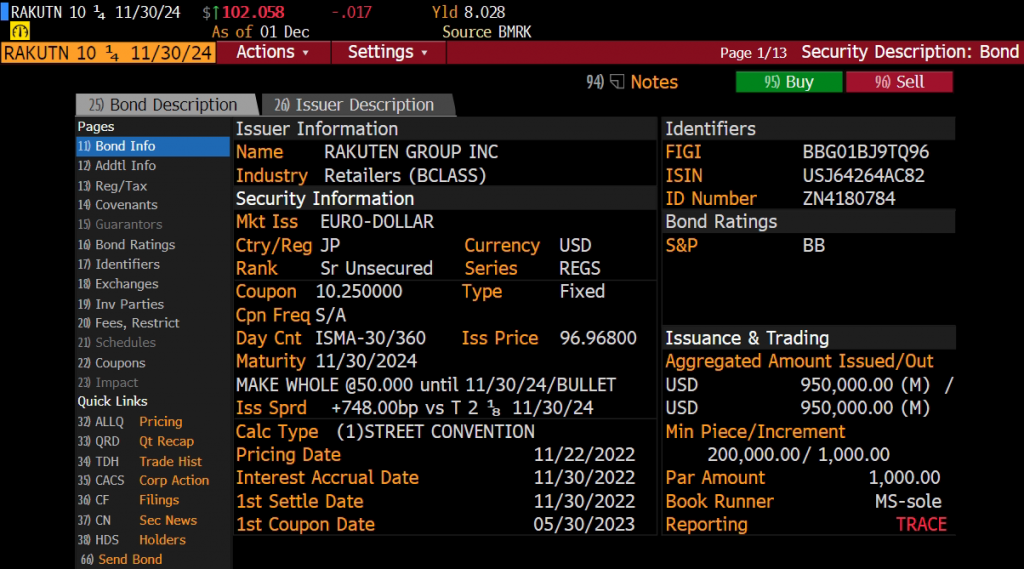This screenshot has height=569, width=1024.
Task: Open the Addtl Info page
Action: pos(117,166)
